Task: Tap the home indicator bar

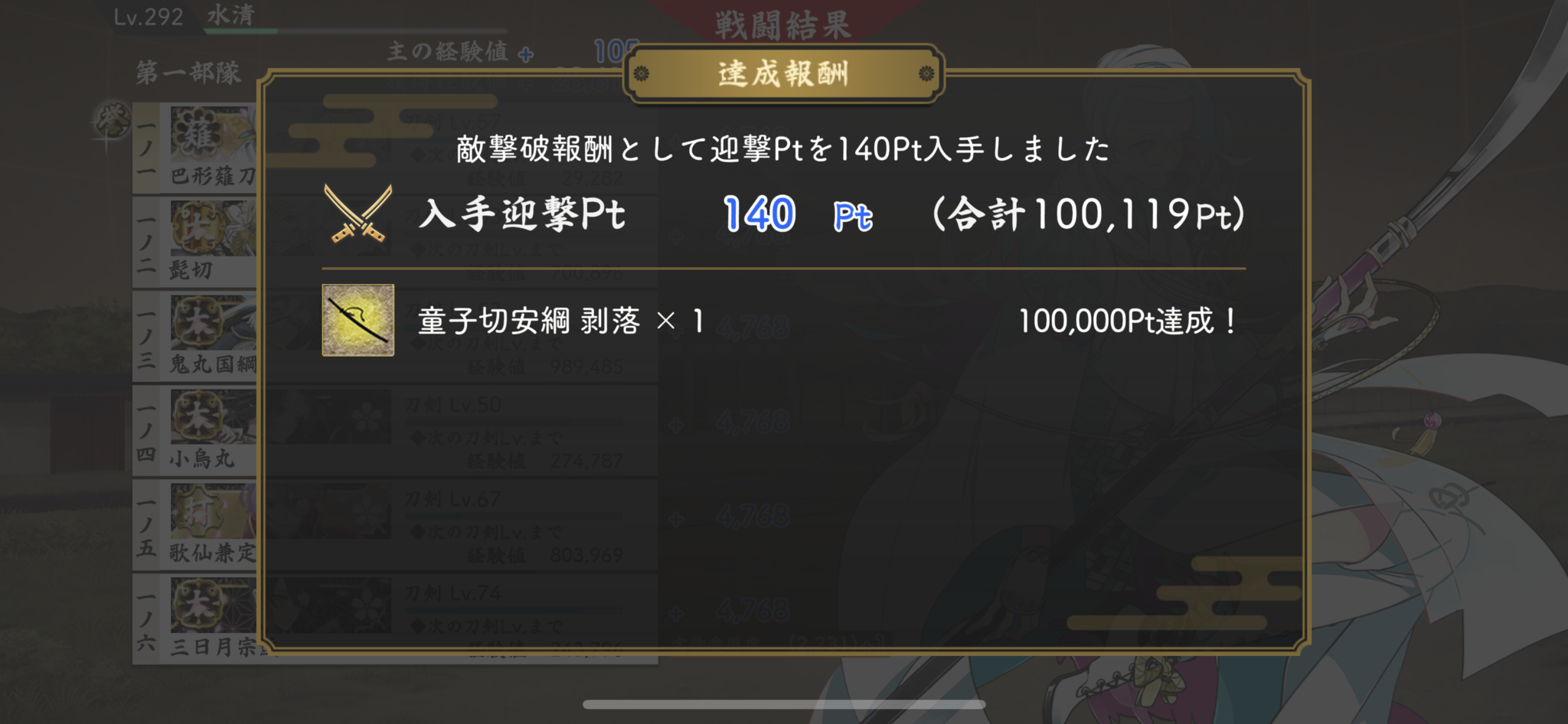Action: [784, 704]
